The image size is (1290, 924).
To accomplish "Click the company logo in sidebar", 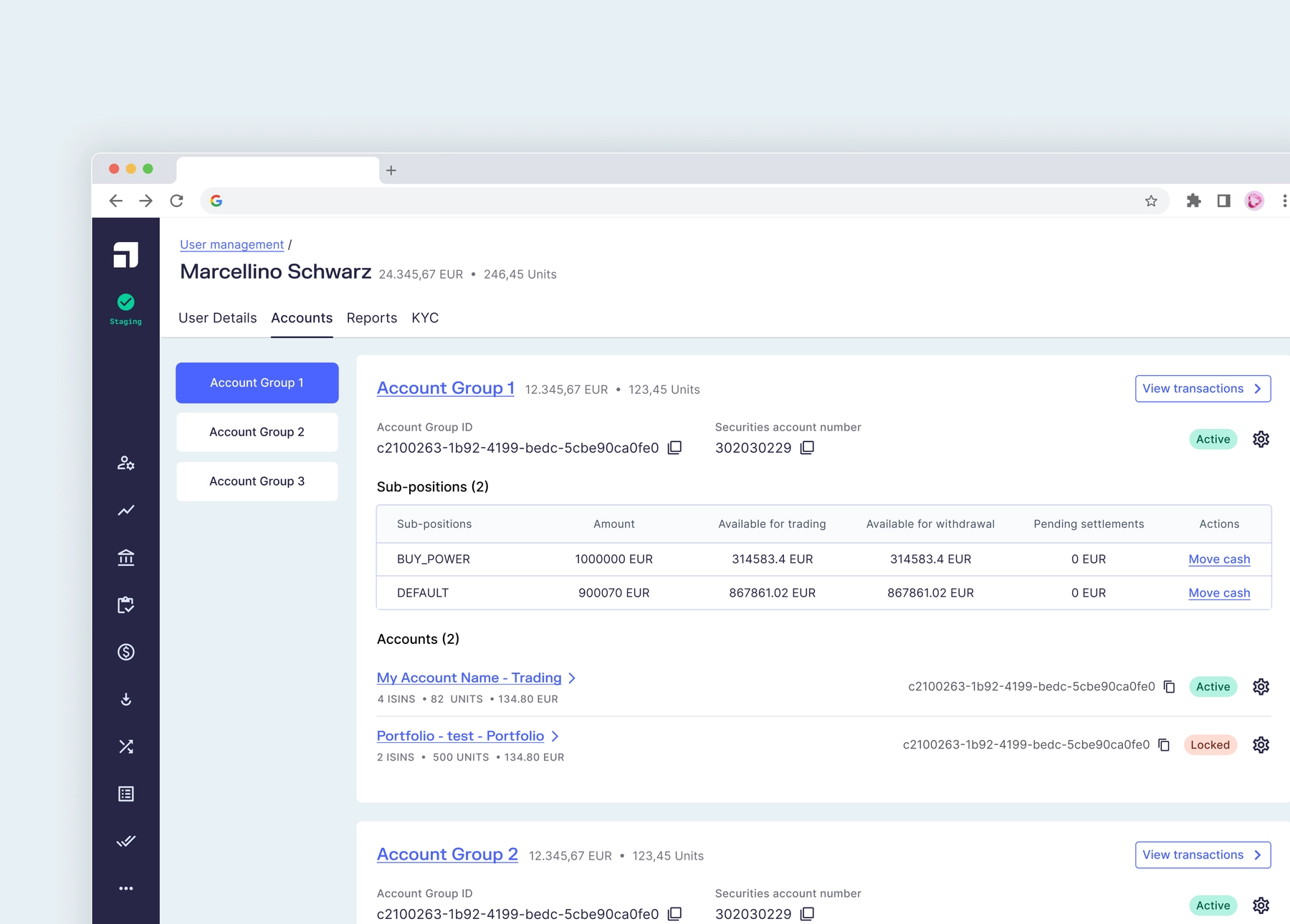I will (125, 254).
